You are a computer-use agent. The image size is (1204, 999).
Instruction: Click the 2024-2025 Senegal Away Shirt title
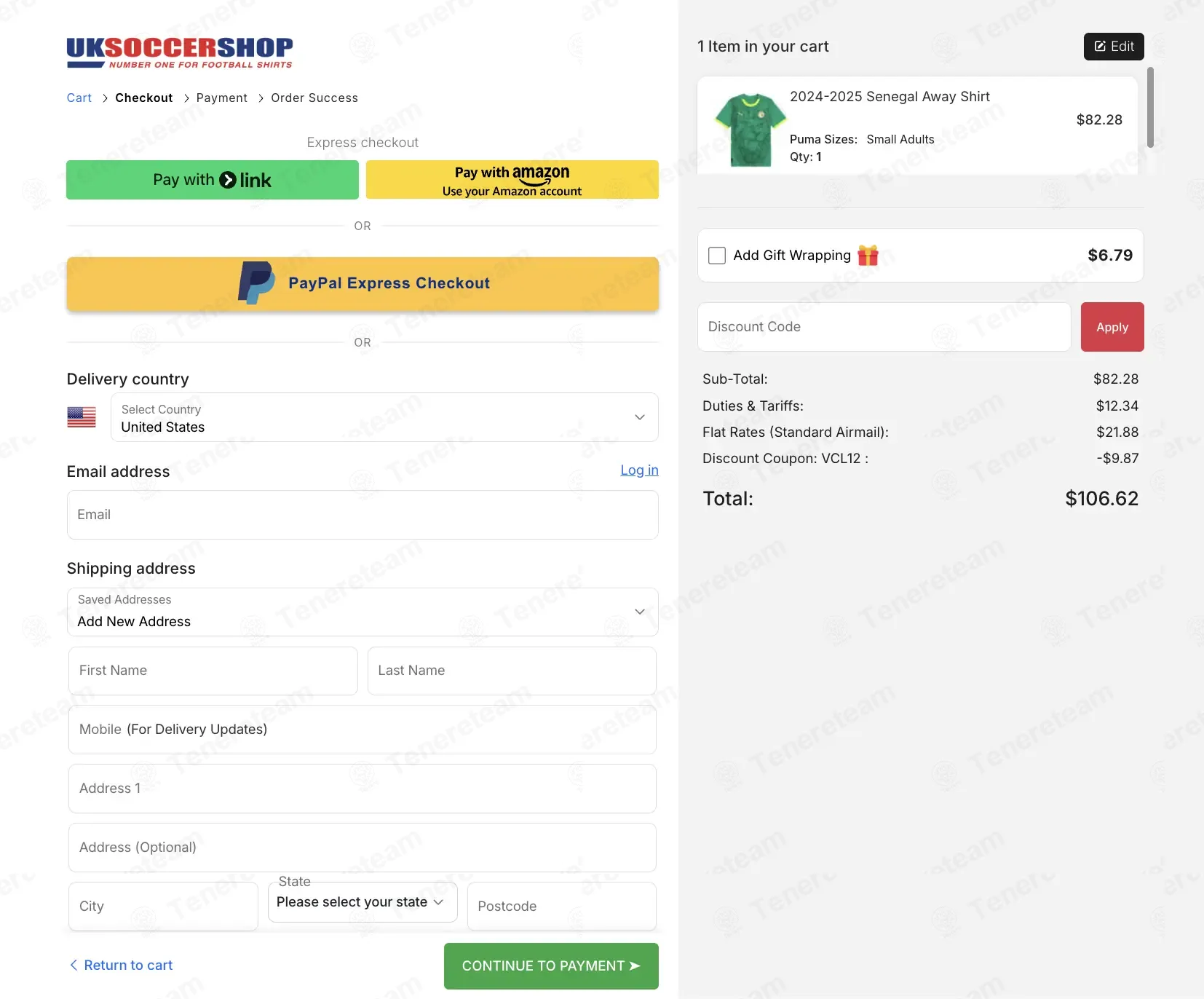890,97
